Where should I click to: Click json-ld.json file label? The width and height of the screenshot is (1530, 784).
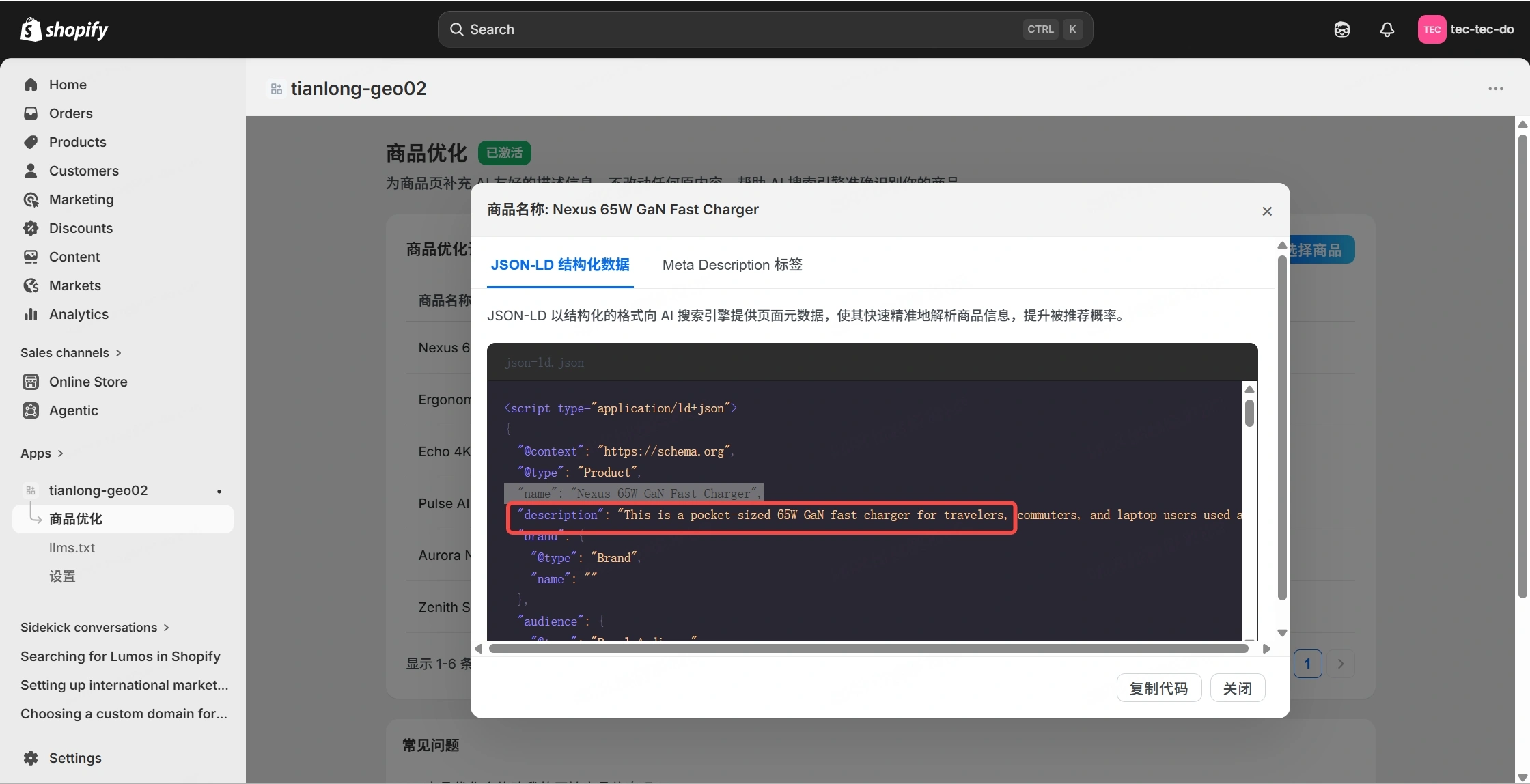[544, 363]
